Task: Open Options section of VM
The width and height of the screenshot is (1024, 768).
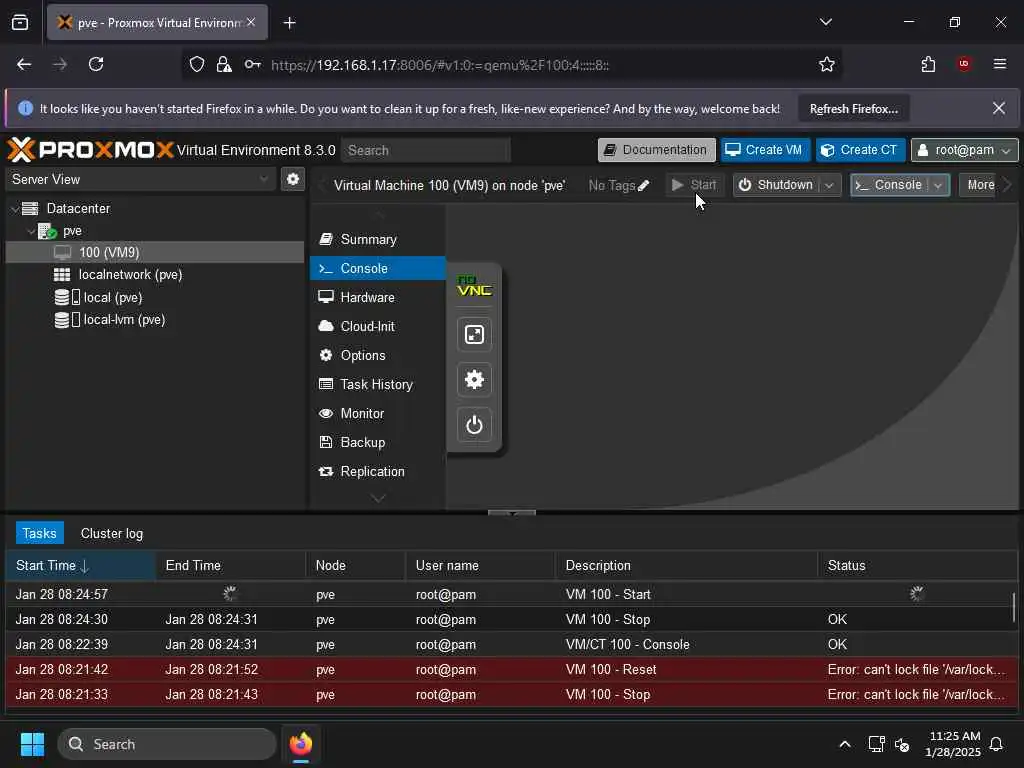Action: [377, 355]
